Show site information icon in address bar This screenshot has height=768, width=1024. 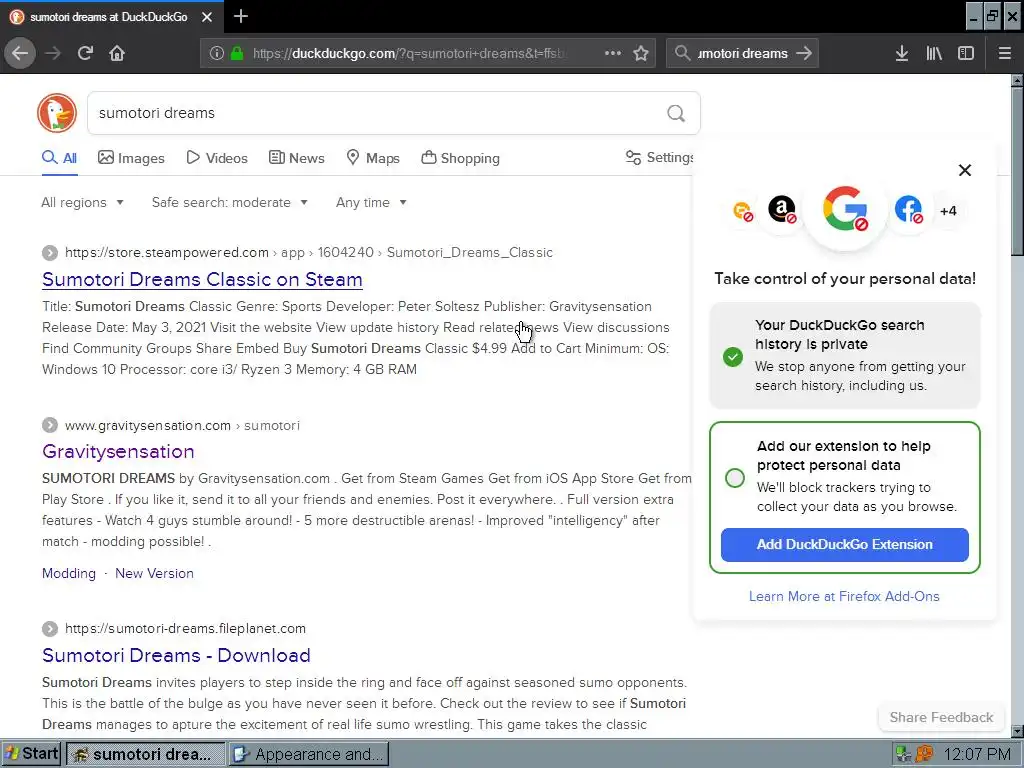click(217, 53)
